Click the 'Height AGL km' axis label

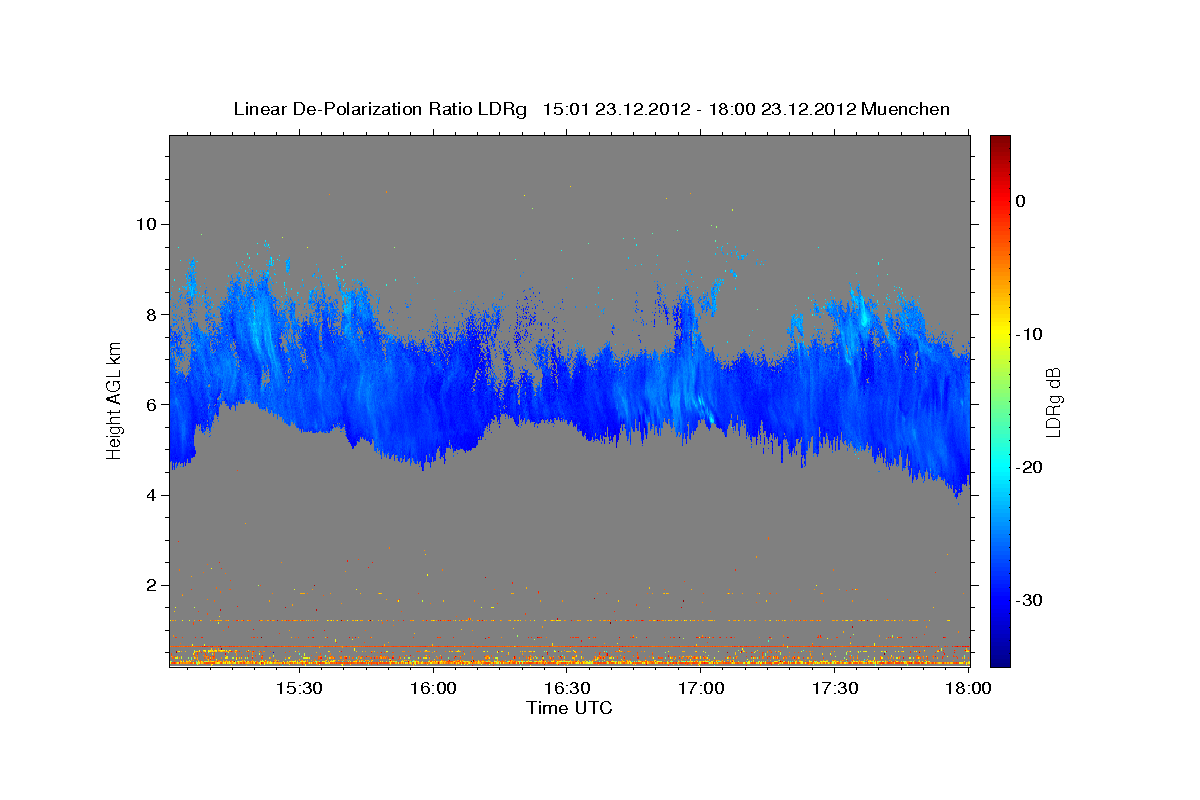[115, 401]
